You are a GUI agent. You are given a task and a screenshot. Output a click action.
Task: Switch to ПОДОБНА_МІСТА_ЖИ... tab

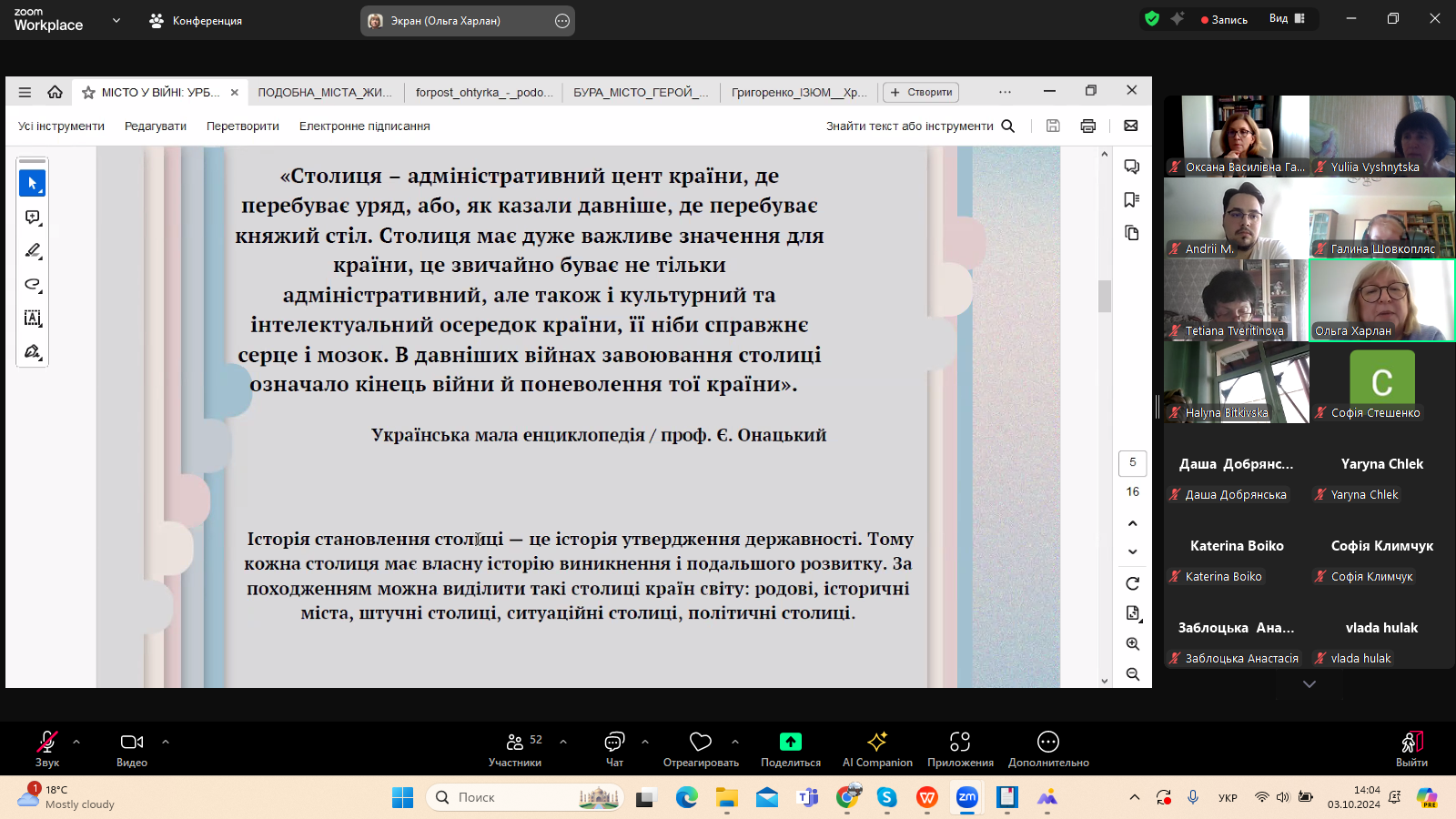[325, 92]
